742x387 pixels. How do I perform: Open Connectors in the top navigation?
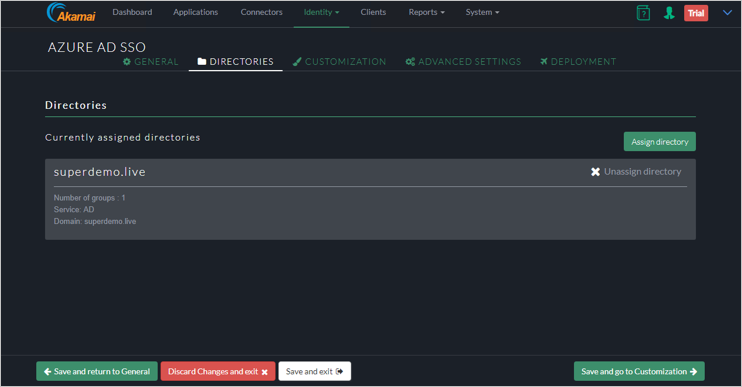(261, 12)
